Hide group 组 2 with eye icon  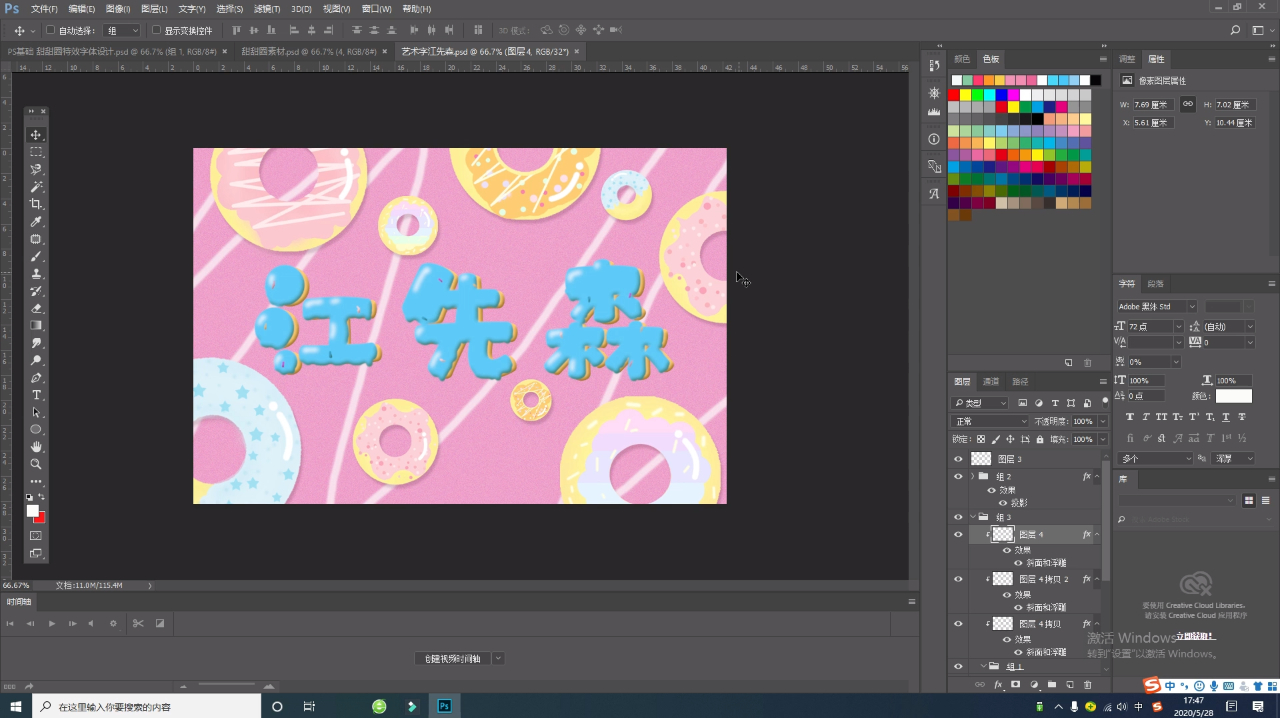(958, 477)
